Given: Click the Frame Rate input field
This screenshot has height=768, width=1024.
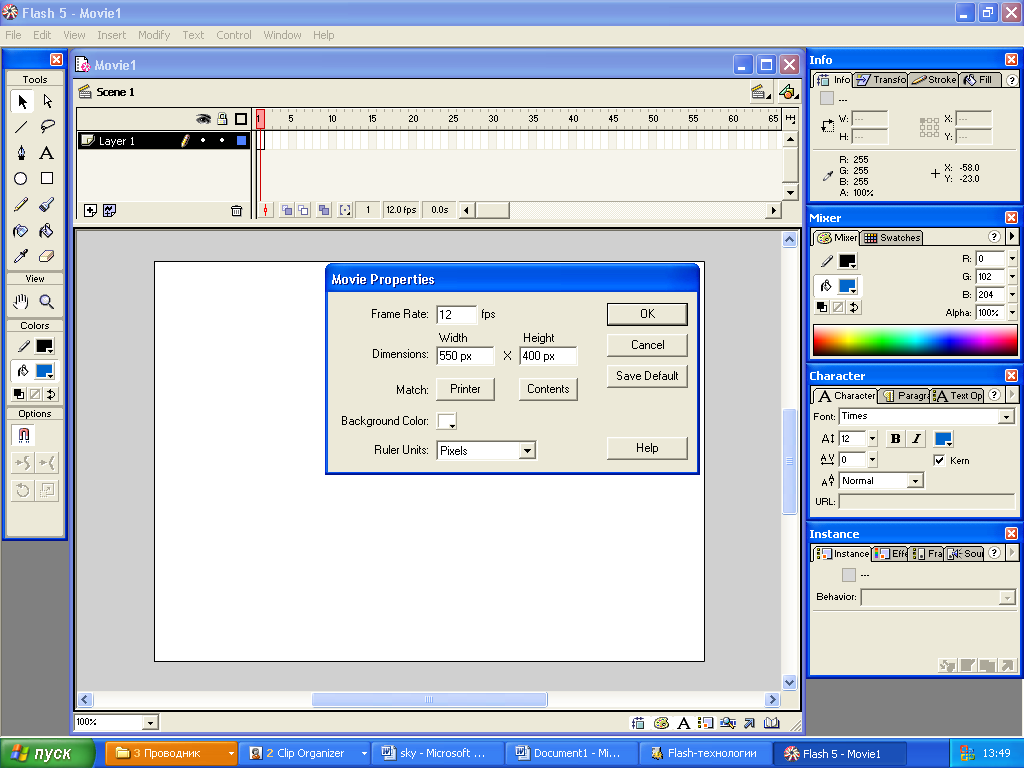Looking at the screenshot, I should click(457, 315).
